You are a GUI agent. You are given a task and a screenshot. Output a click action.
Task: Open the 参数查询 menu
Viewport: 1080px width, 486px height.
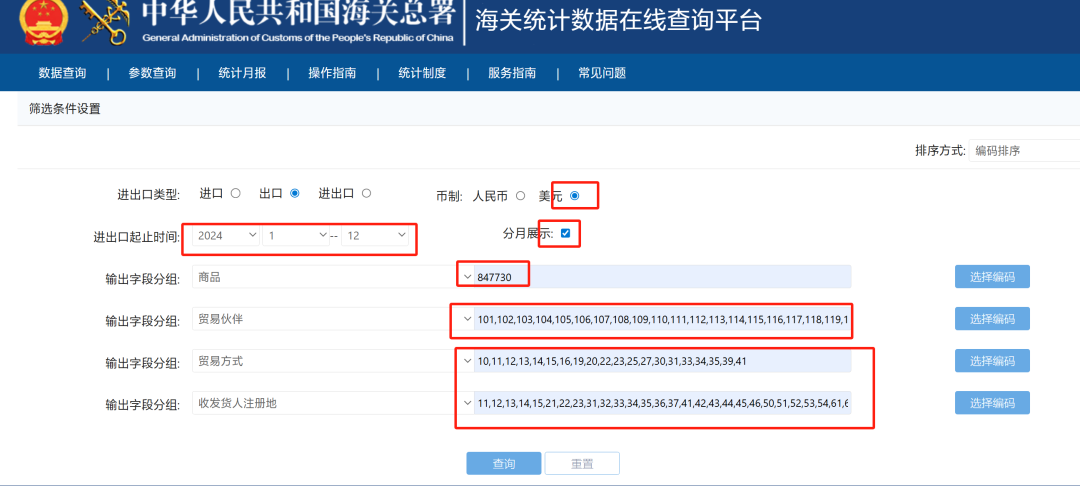point(152,73)
